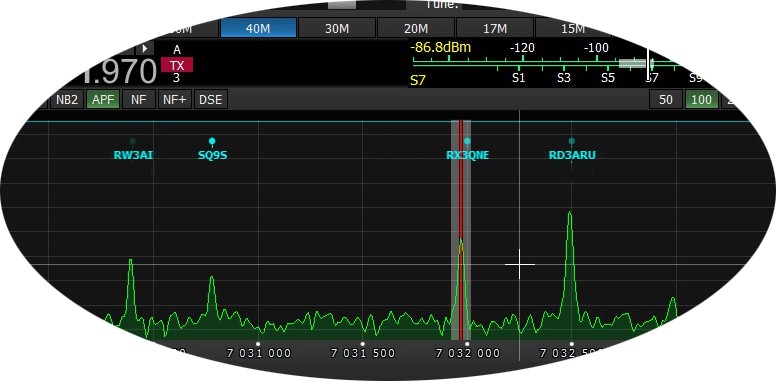Click the 7 031 500 frequency label
The height and width of the screenshot is (381, 776).
coord(363,353)
